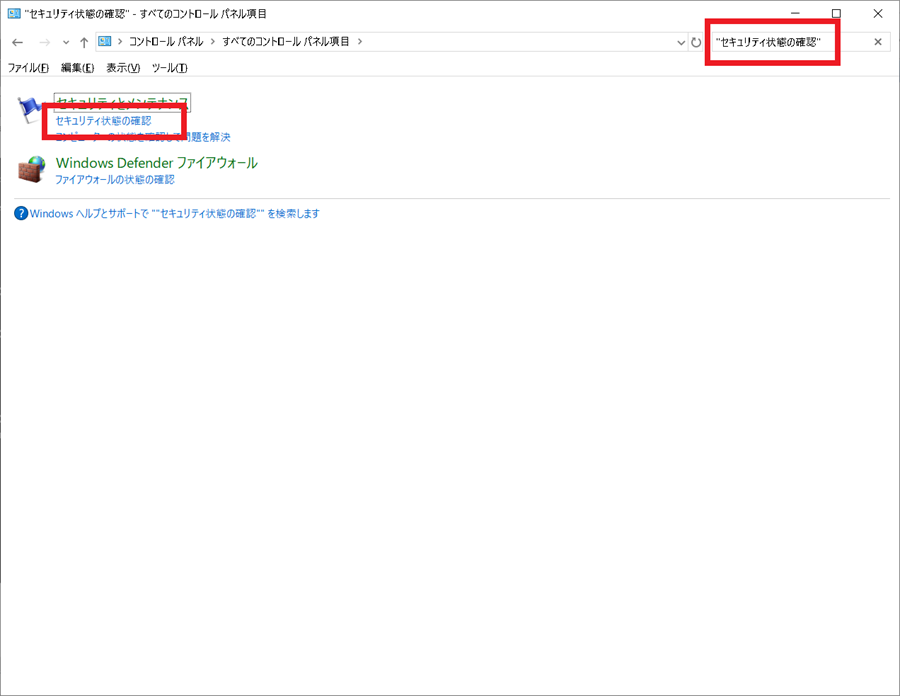Select the すべてのコントロール パネル項目 breadcrumb
This screenshot has height=696, width=900.
286,42
